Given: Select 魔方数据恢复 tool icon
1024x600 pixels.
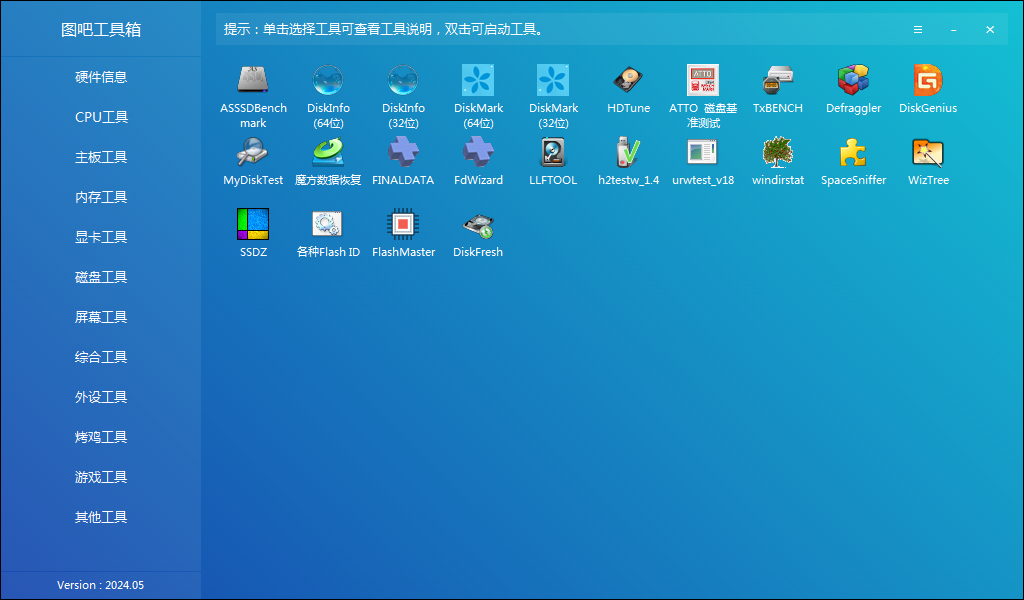Looking at the screenshot, I should coord(328,152).
